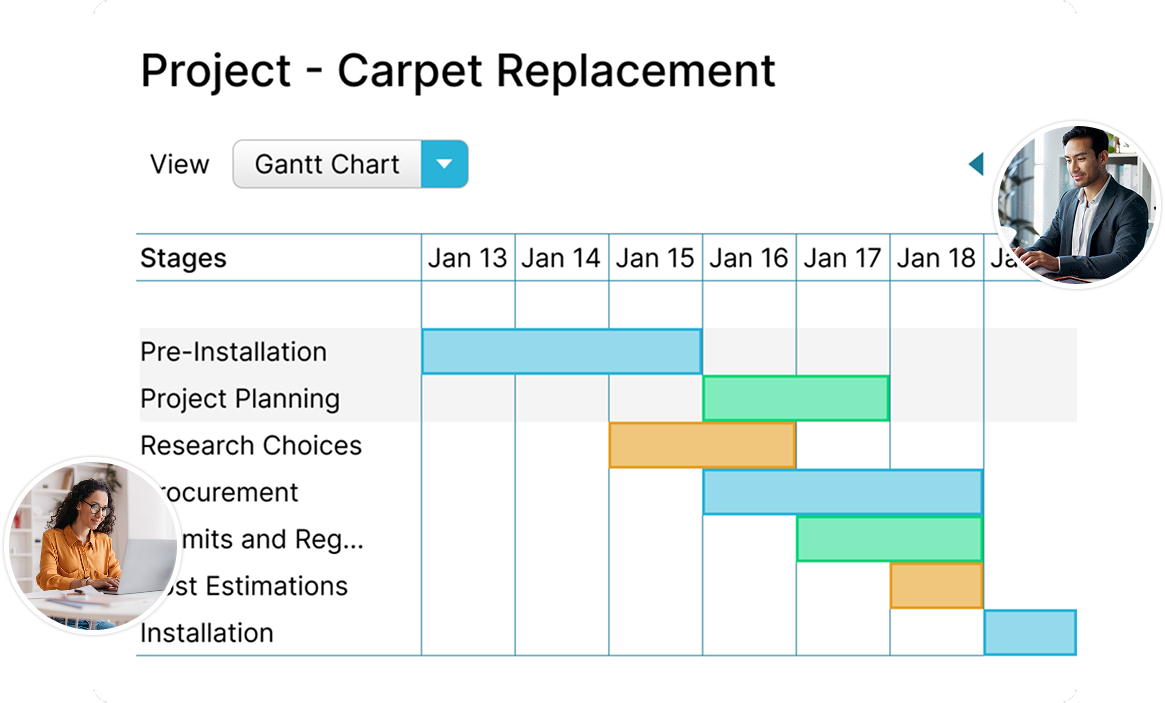This screenshot has height=703, width=1165.
Task: Select the Research Choices orange task bar
Action: click(702, 445)
